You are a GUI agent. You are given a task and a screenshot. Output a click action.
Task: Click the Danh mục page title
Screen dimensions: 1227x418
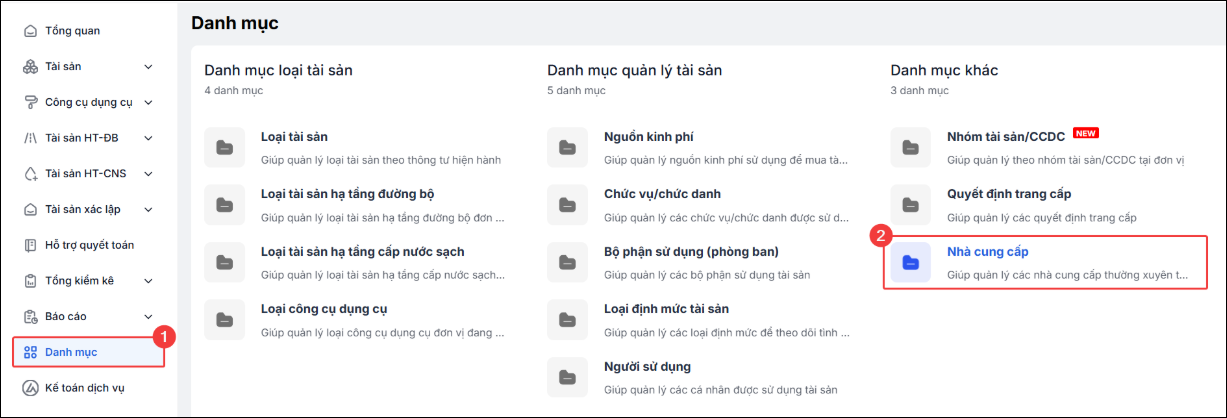tap(235, 22)
